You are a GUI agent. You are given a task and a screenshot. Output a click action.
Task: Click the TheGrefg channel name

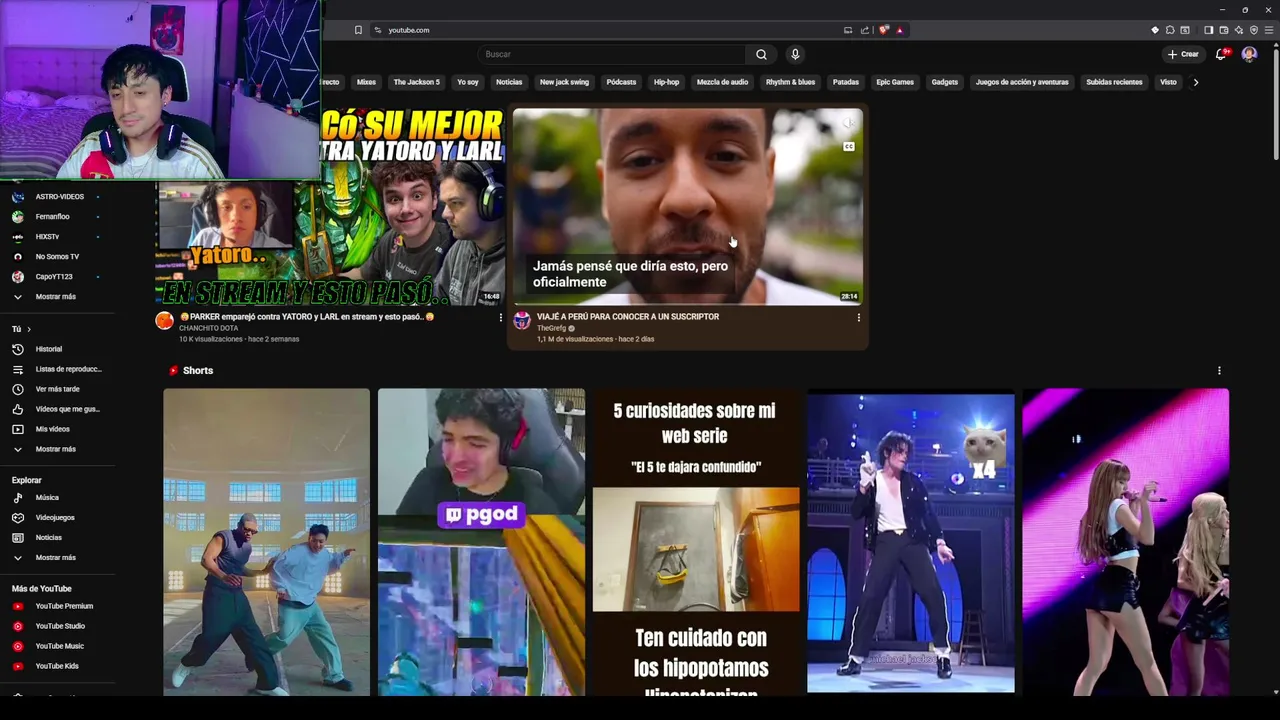[x=551, y=328]
